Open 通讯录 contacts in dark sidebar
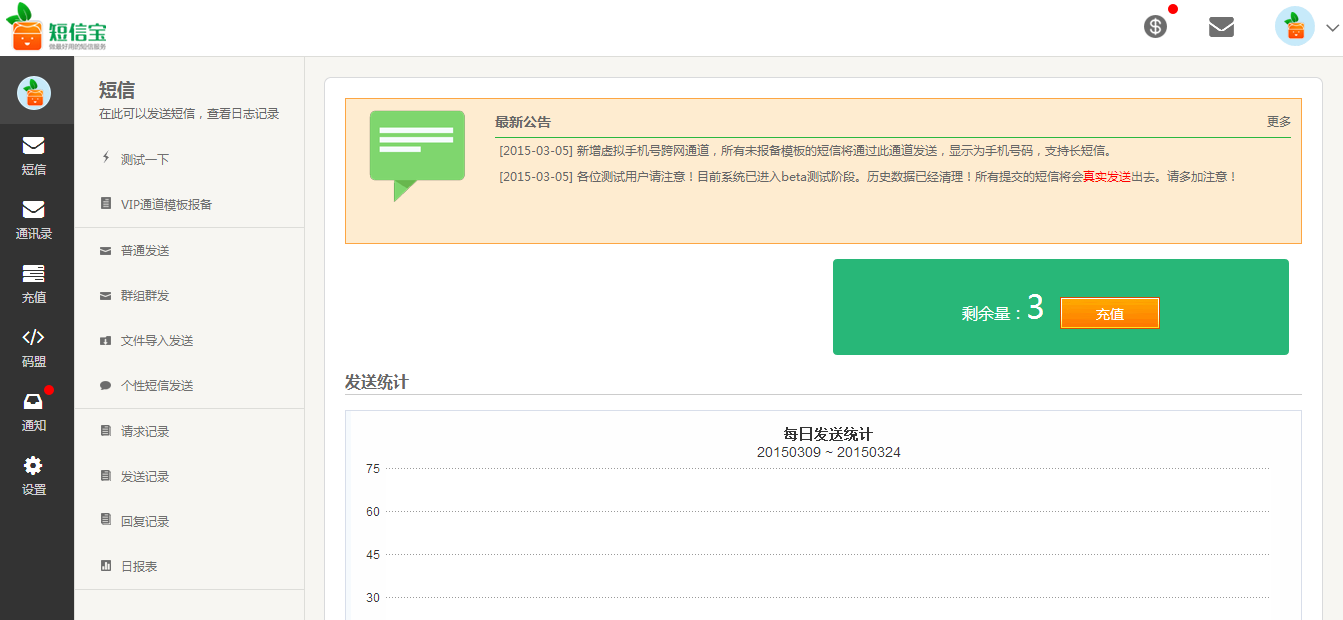This screenshot has height=620, width=1343. point(34,220)
